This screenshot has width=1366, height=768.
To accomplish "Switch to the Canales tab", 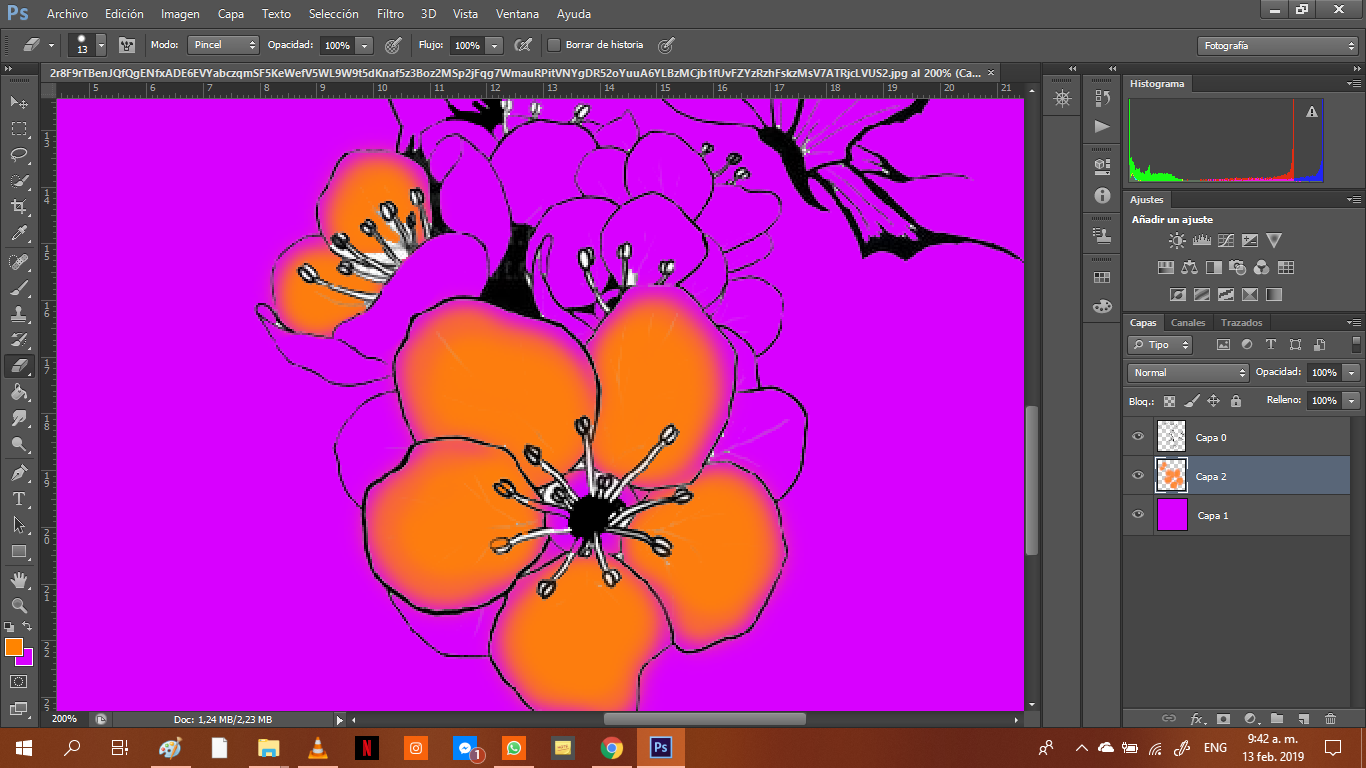I will pos(1188,323).
